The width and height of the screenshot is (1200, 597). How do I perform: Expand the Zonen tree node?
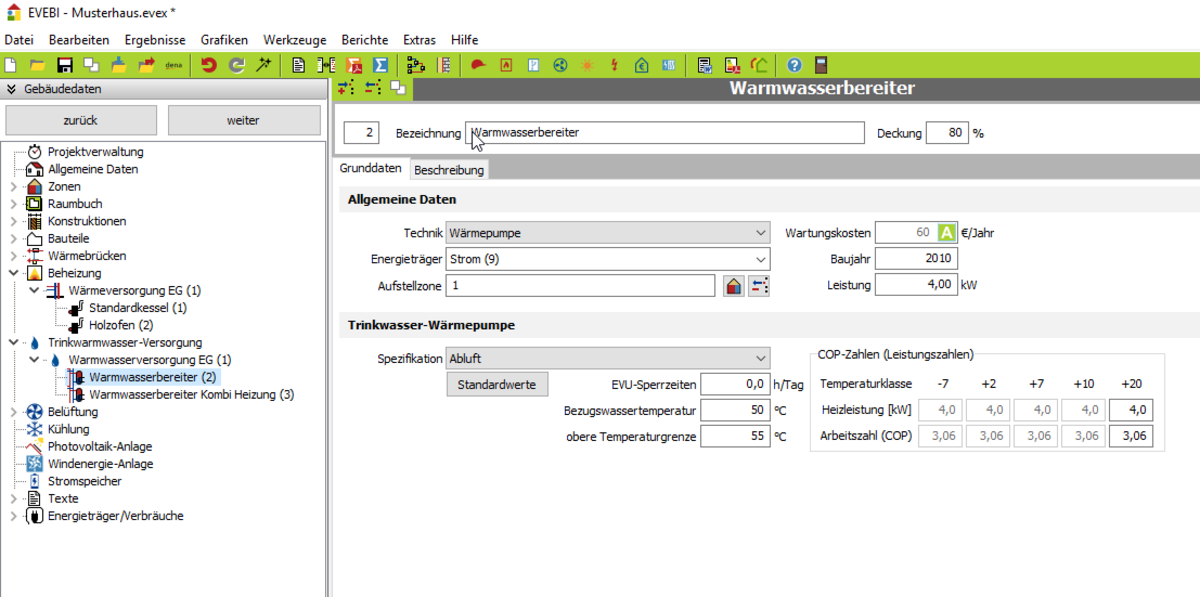pyautogui.click(x=13, y=187)
